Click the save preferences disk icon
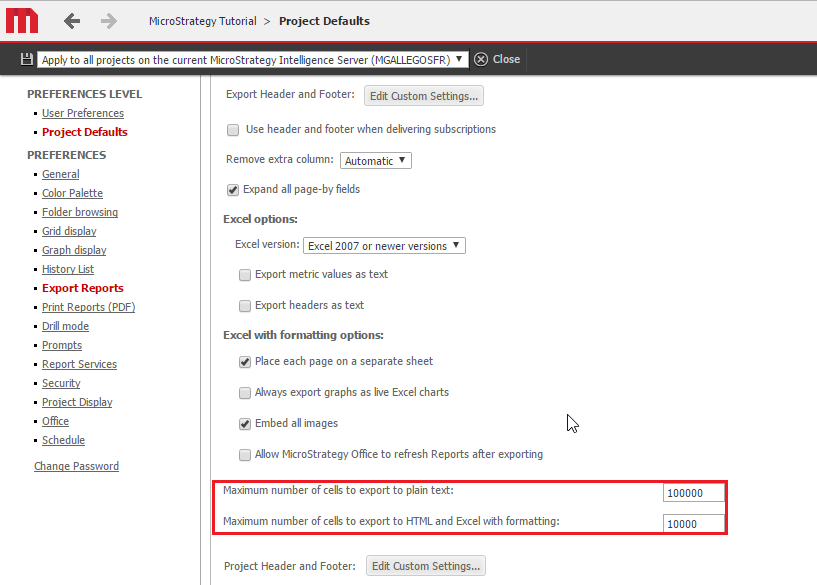817x585 pixels. [25, 59]
